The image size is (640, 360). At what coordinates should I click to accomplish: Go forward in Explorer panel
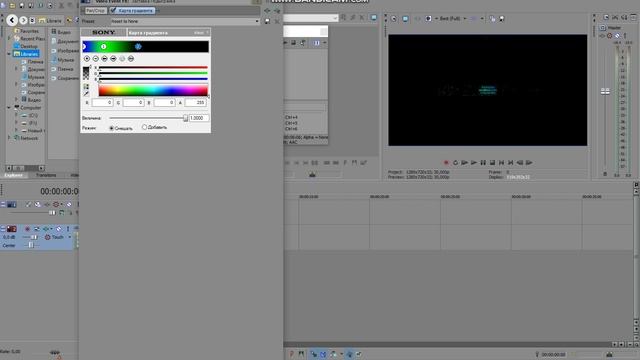point(23,20)
